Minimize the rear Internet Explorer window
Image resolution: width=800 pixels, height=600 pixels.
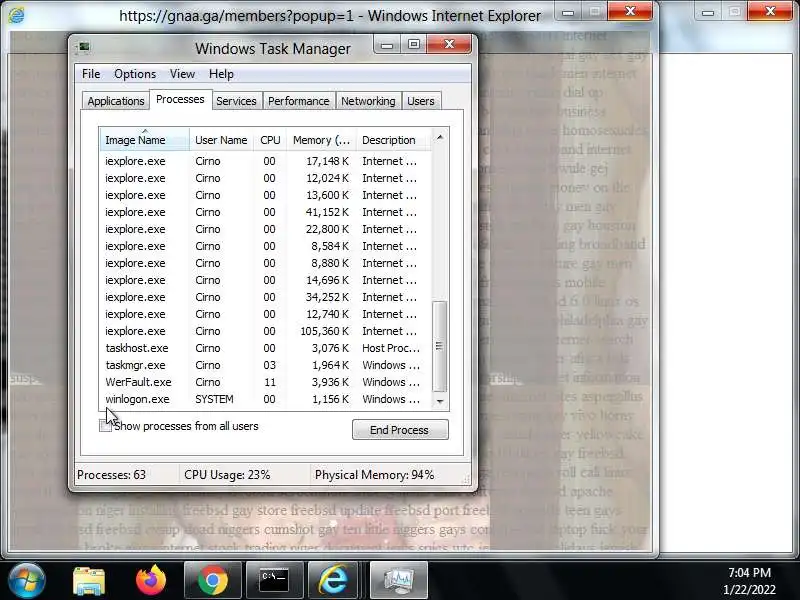click(708, 12)
